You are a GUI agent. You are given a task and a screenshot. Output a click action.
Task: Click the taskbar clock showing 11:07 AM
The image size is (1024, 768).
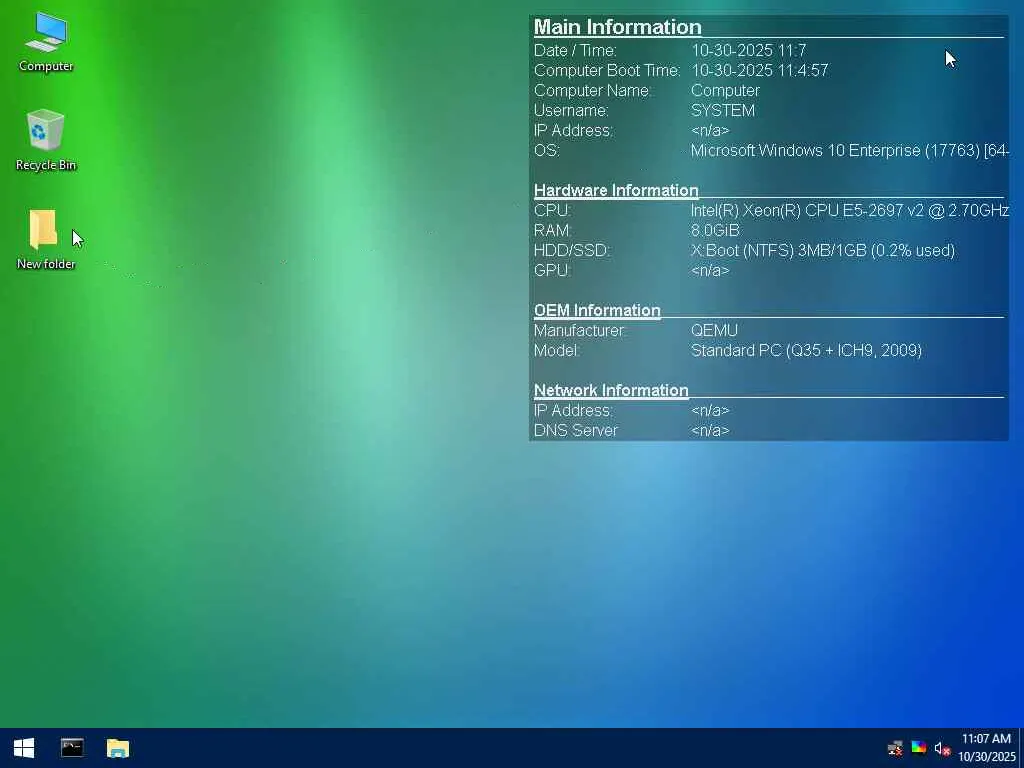point(986,748)
